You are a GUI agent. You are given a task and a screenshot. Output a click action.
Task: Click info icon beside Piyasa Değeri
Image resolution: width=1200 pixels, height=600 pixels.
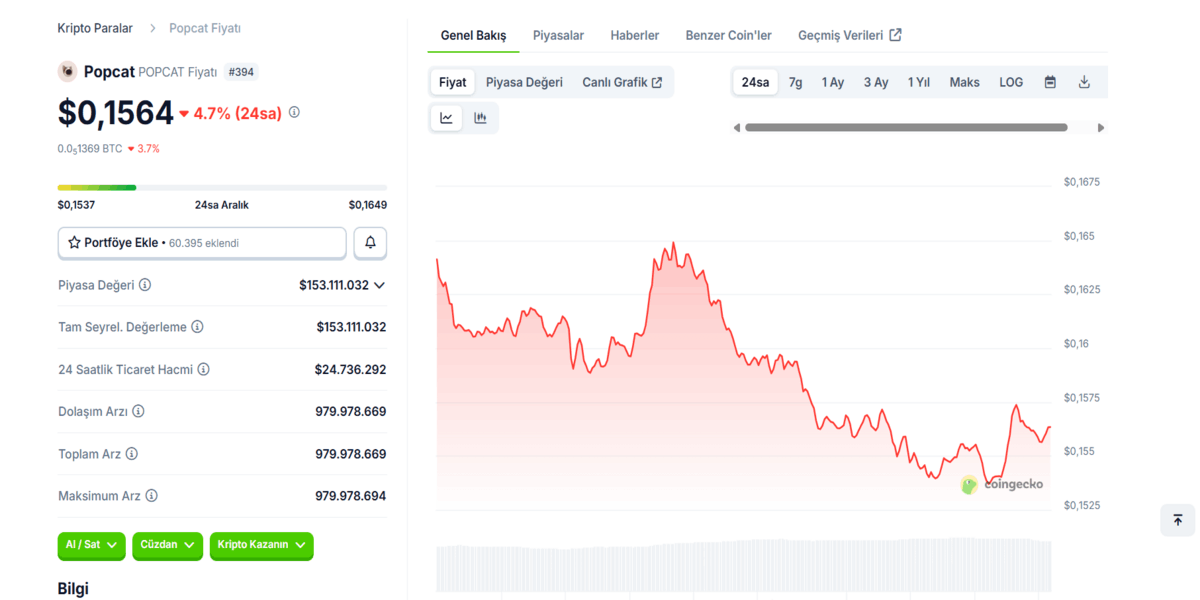(x=145, y=285)
